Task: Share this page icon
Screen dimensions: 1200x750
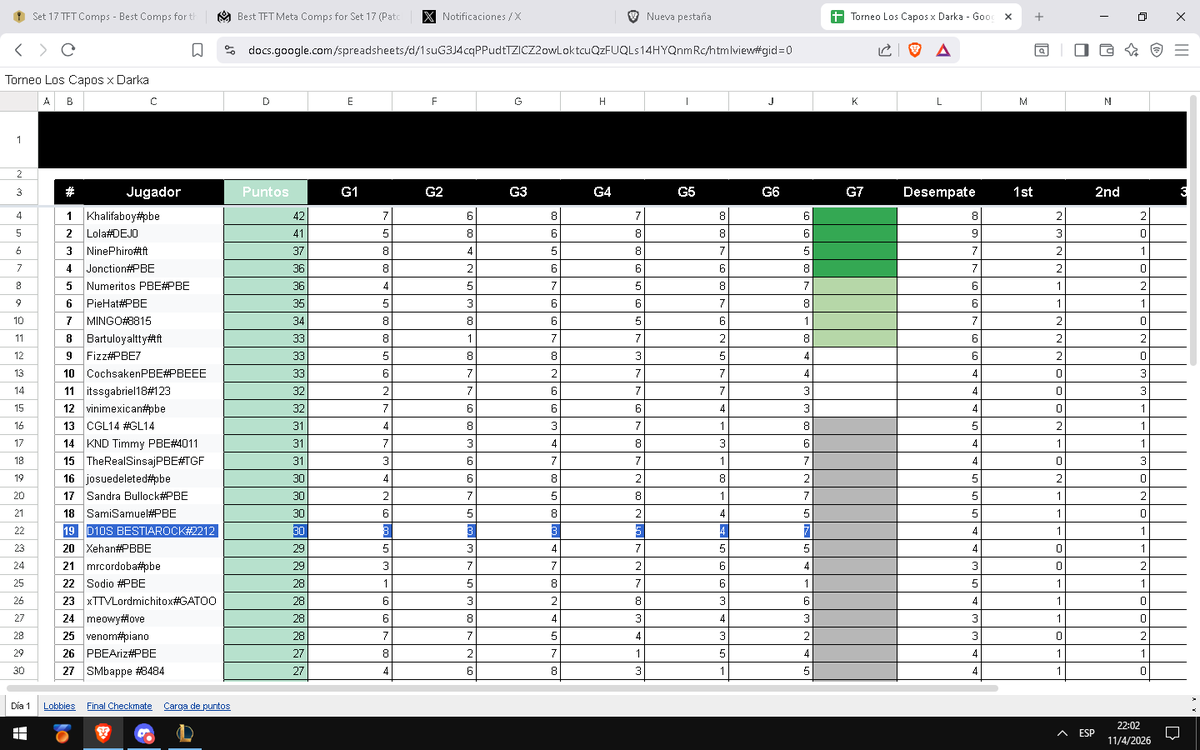Action: click(x=885, y=50)
